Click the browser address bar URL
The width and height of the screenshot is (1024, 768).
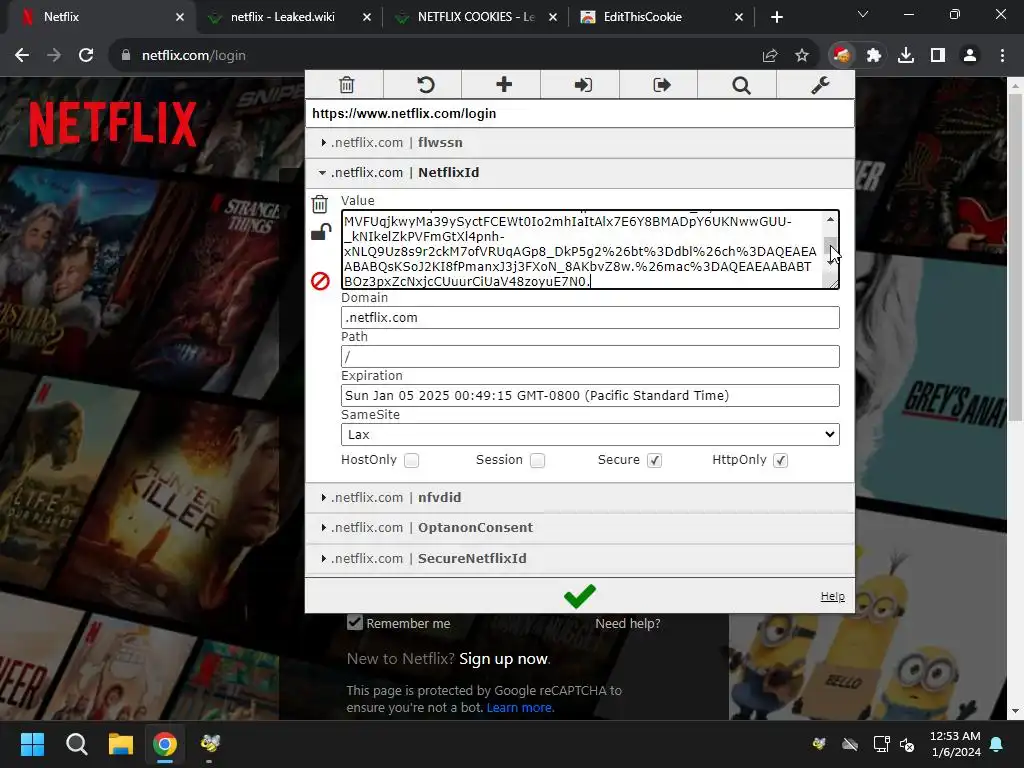coord(194,56)
